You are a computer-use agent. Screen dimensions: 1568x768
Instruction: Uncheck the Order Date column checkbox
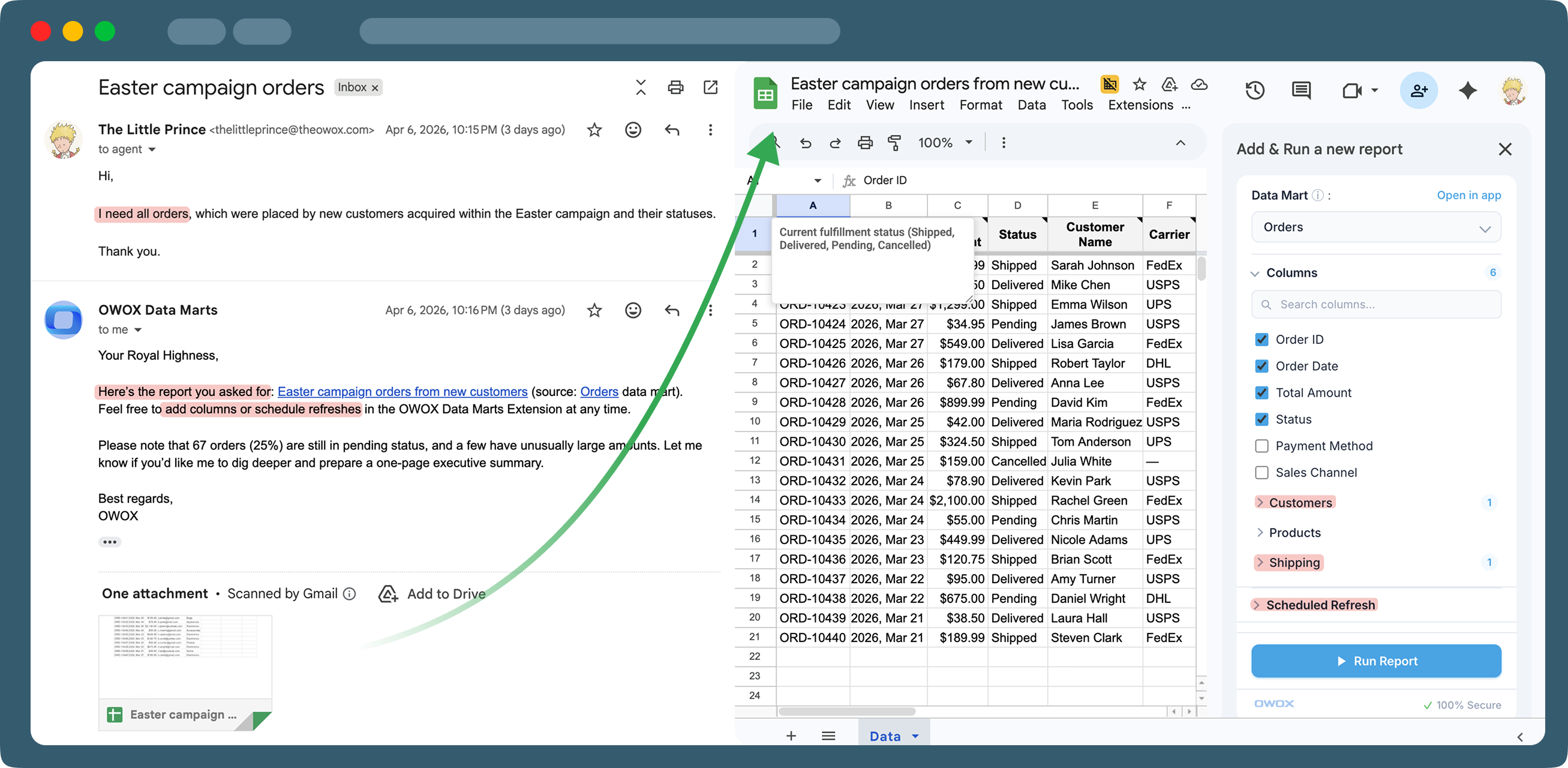tap(1261, 366)
